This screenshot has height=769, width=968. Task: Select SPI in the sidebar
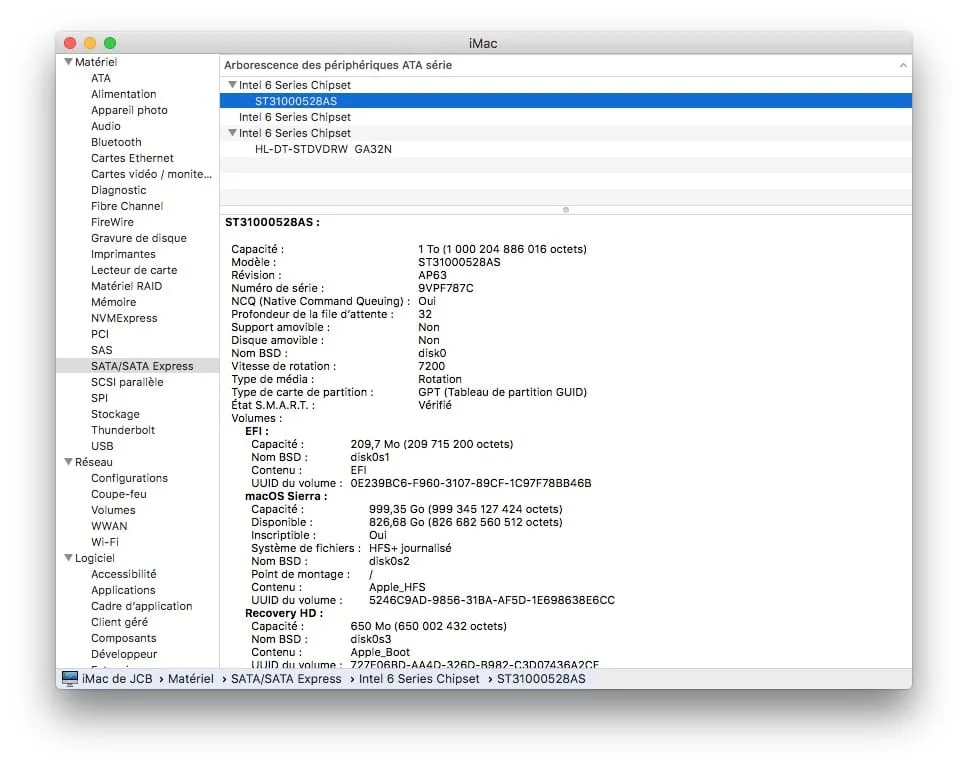tap(99, 398)
